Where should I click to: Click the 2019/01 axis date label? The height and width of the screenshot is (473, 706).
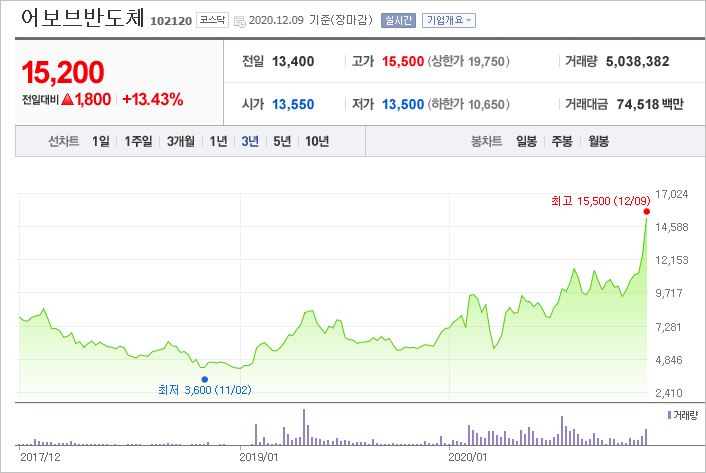click(x=259, y=457)
